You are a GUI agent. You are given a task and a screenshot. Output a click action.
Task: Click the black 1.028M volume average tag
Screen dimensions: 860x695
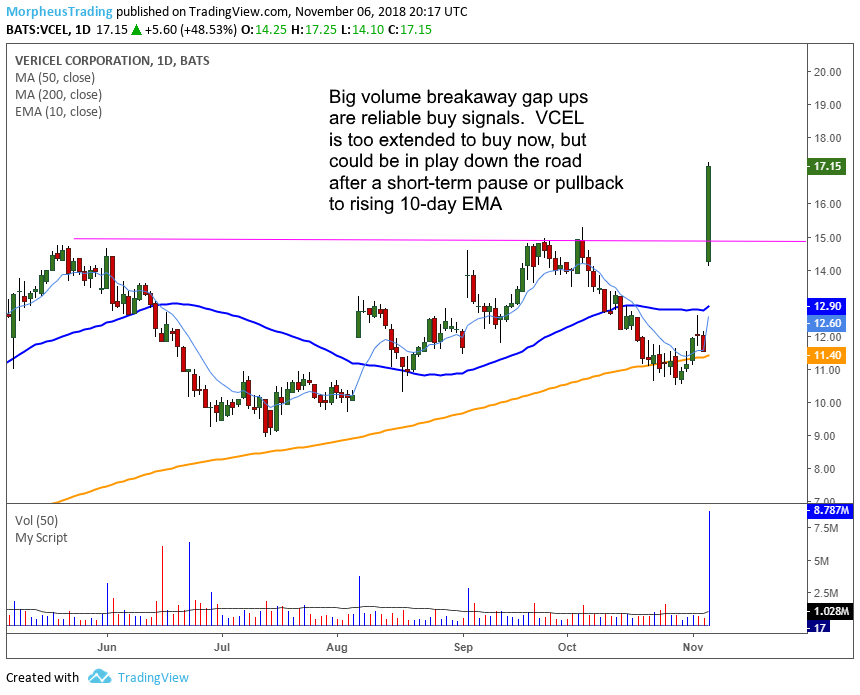coord(830,611)
